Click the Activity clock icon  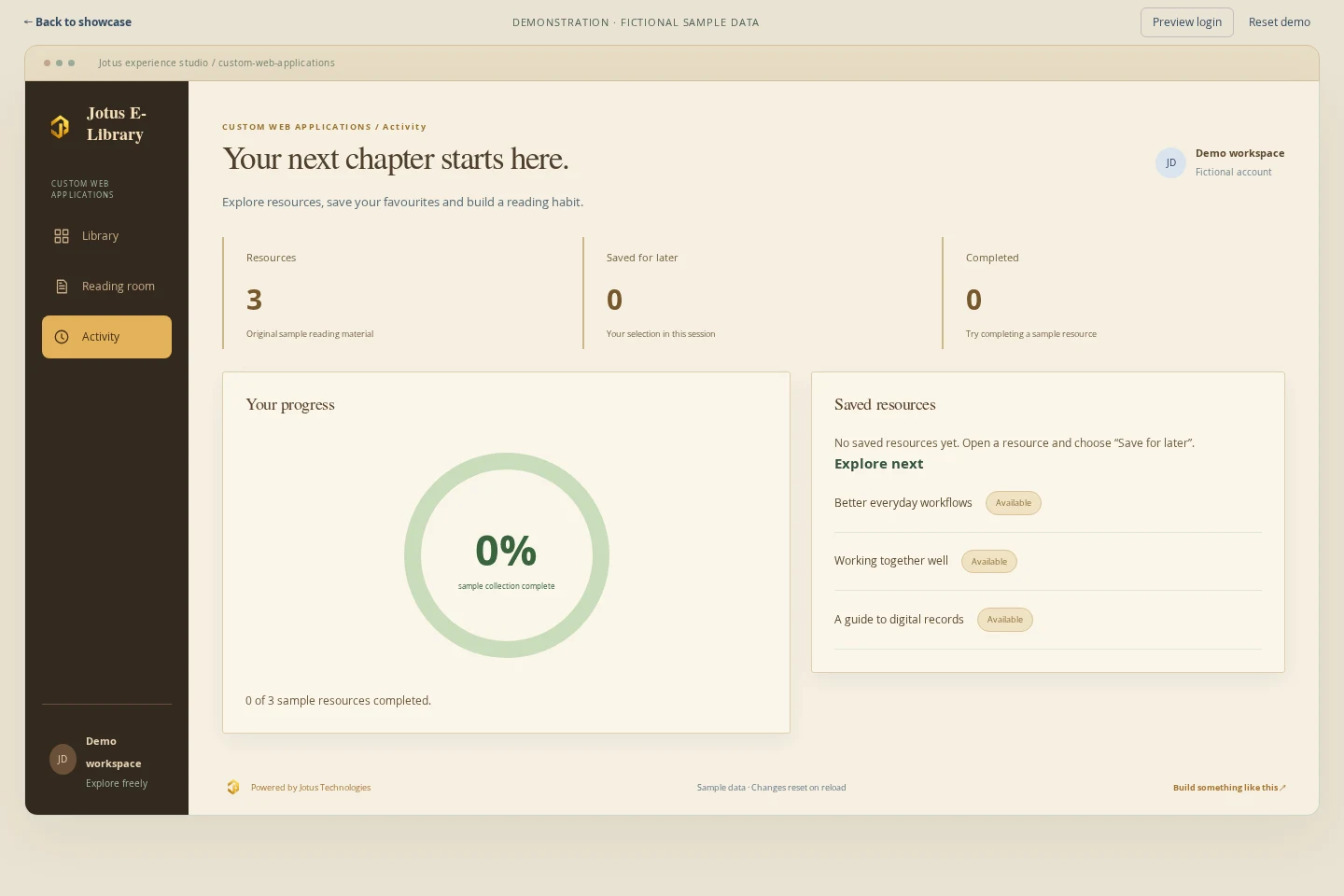(x=62, y=337)
